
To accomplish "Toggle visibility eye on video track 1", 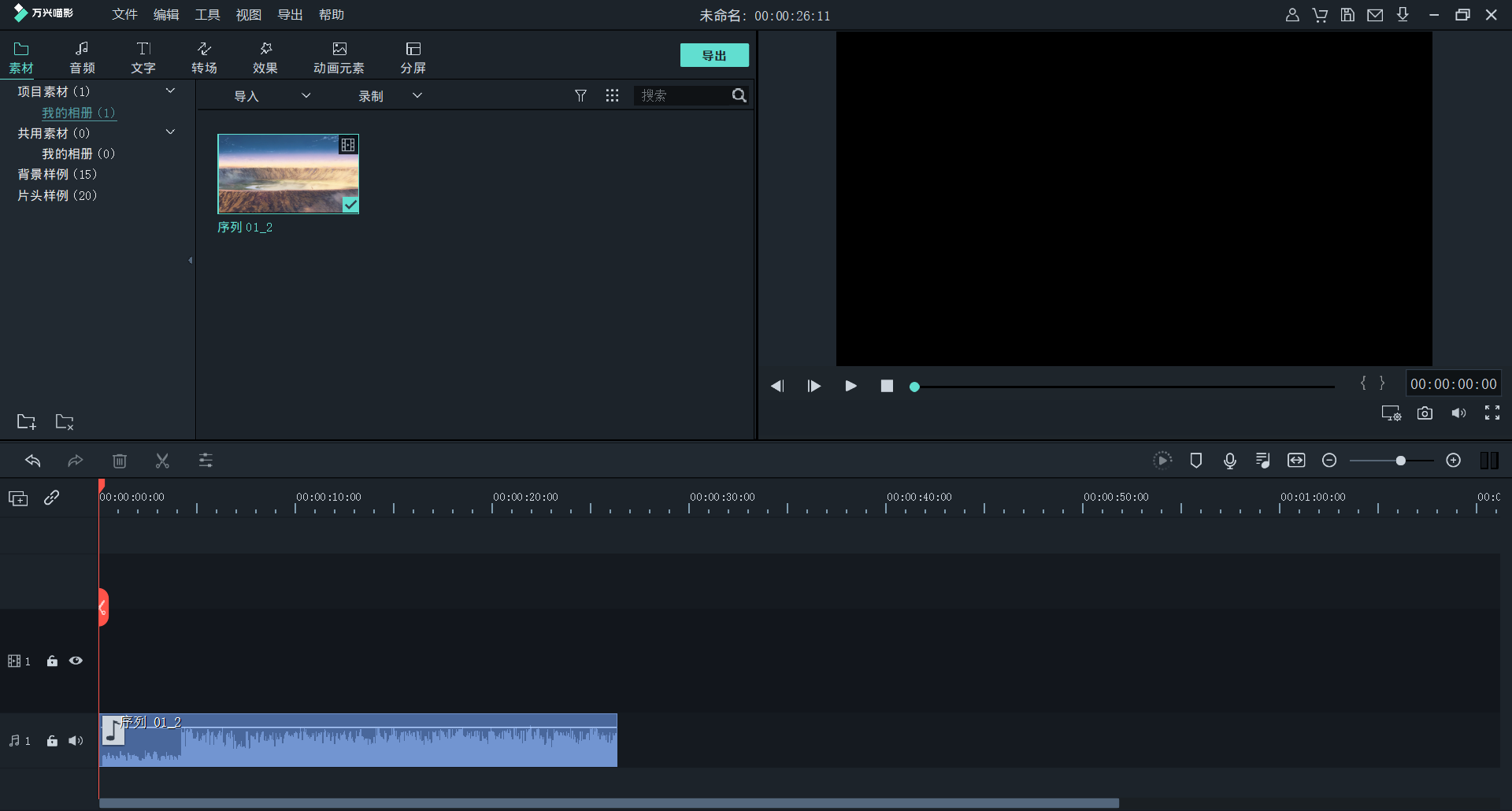I will tap(76, 661).
